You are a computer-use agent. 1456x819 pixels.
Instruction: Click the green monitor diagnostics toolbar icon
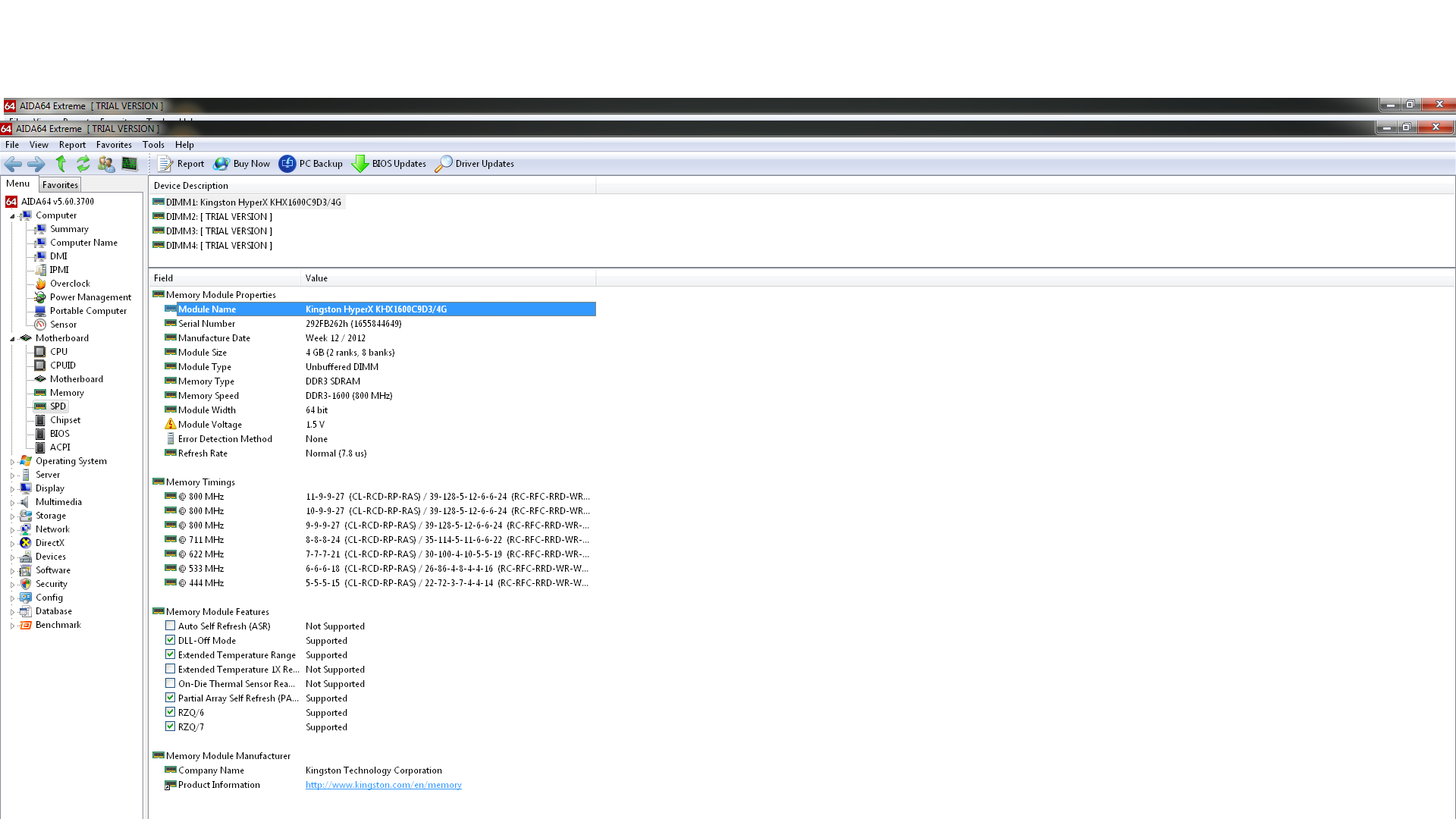click(x=130, y=164)
